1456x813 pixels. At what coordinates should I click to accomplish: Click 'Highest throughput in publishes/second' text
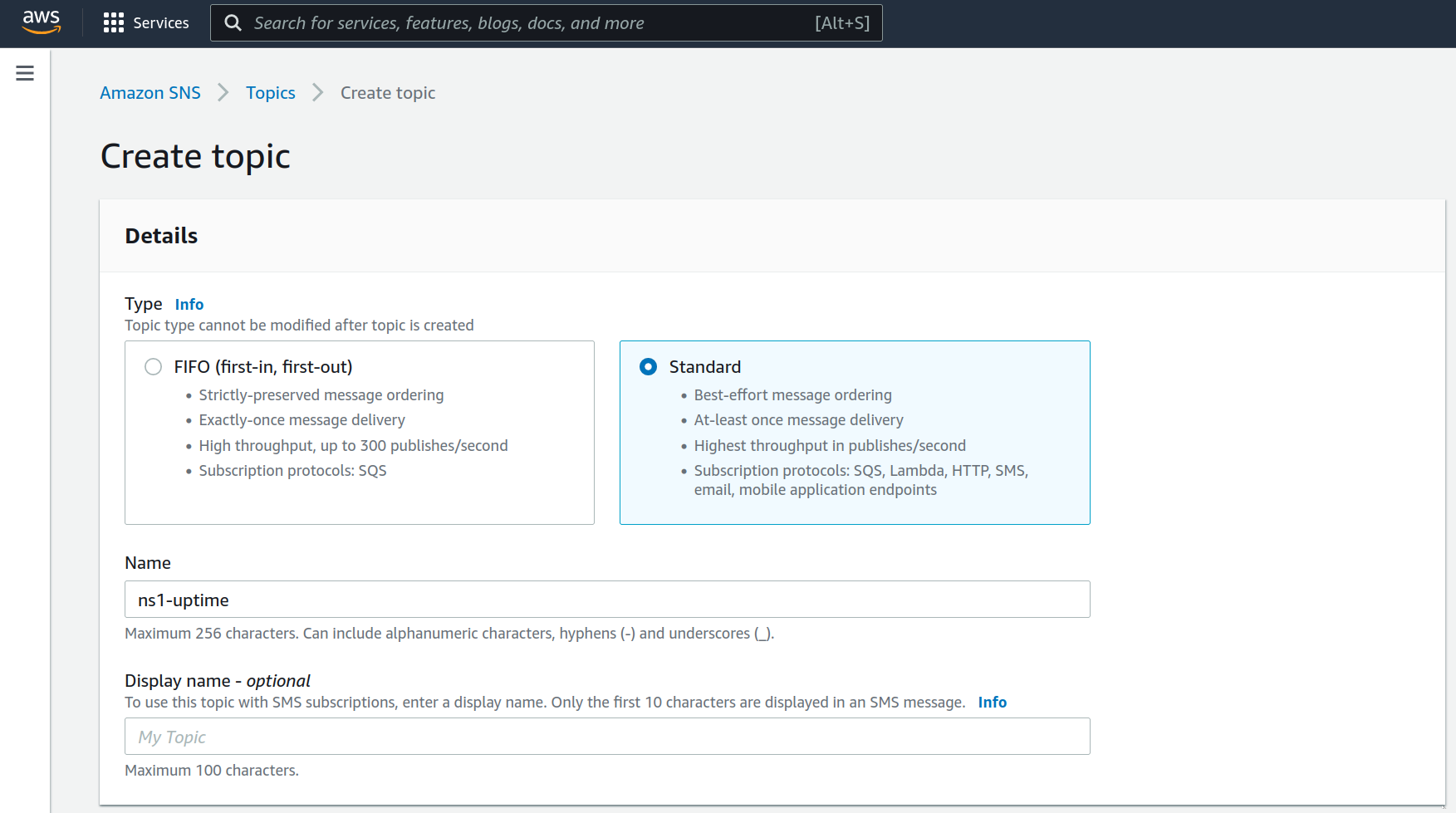(831, 446)
